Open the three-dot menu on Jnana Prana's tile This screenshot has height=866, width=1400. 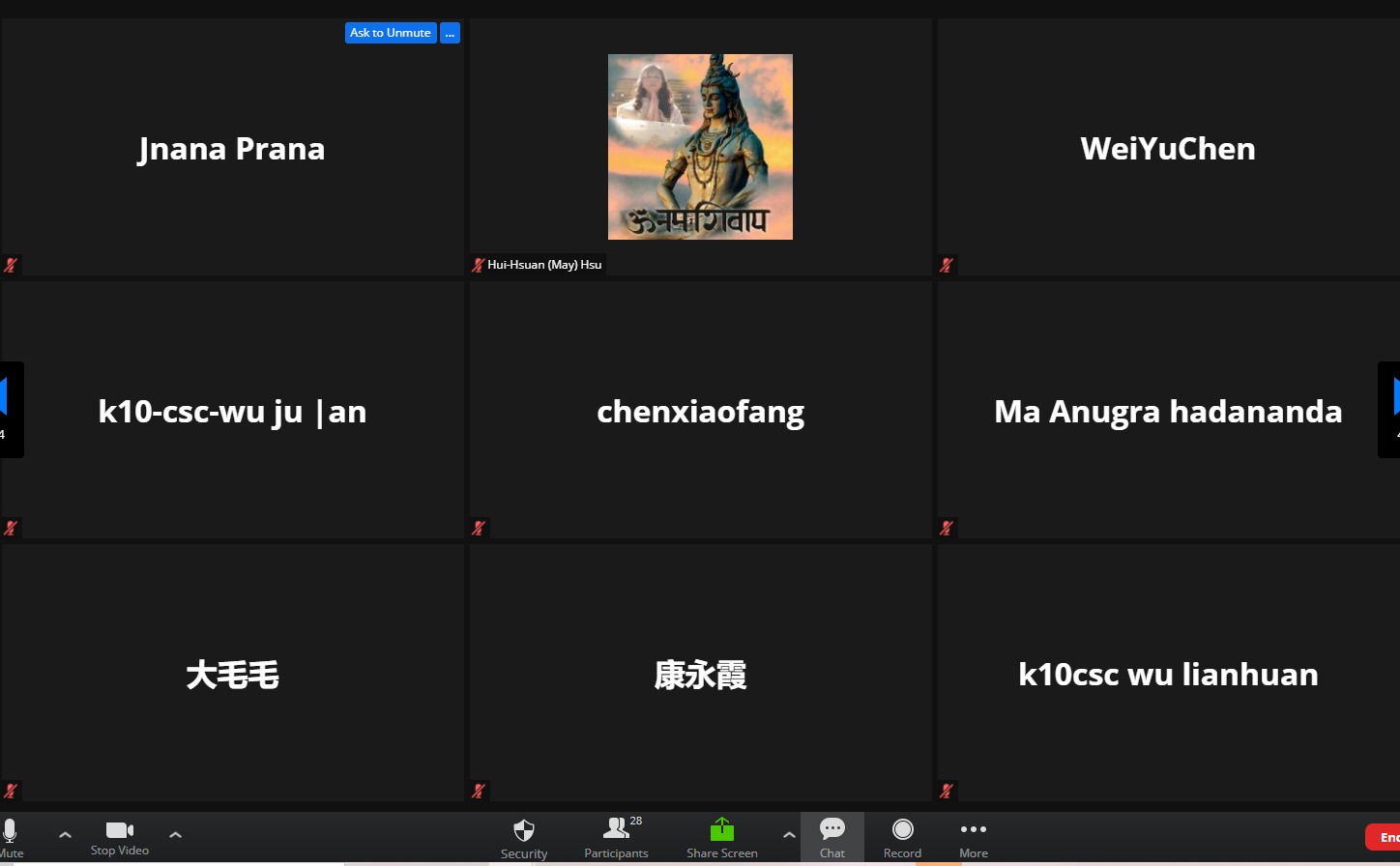pyautogui.click(x=450, y=33)
